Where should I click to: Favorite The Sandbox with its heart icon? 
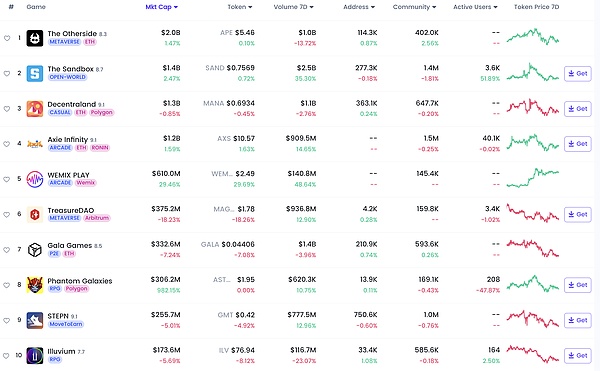(x=7, y=73)
